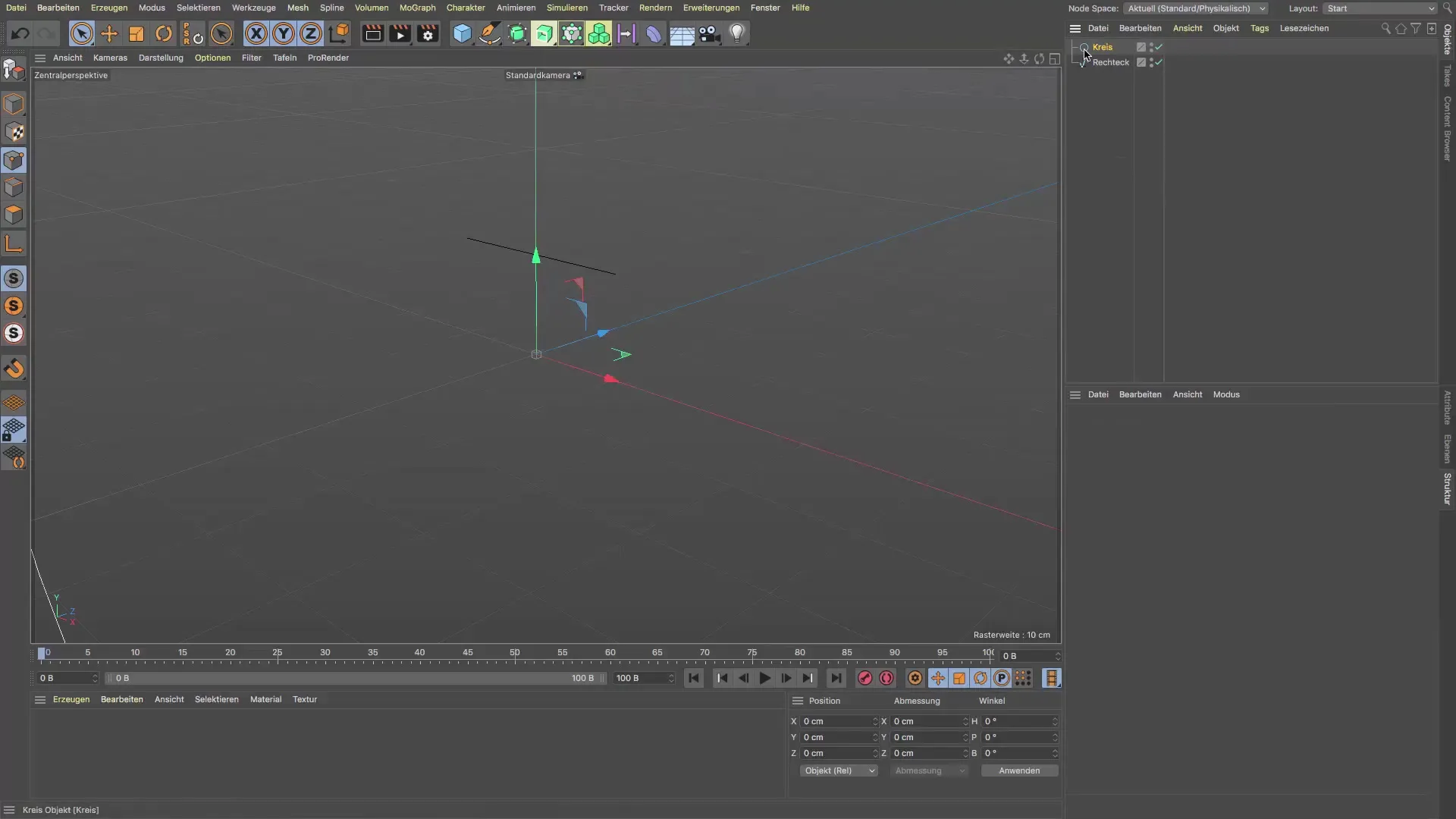Toggle the Y axis lock

284,33
